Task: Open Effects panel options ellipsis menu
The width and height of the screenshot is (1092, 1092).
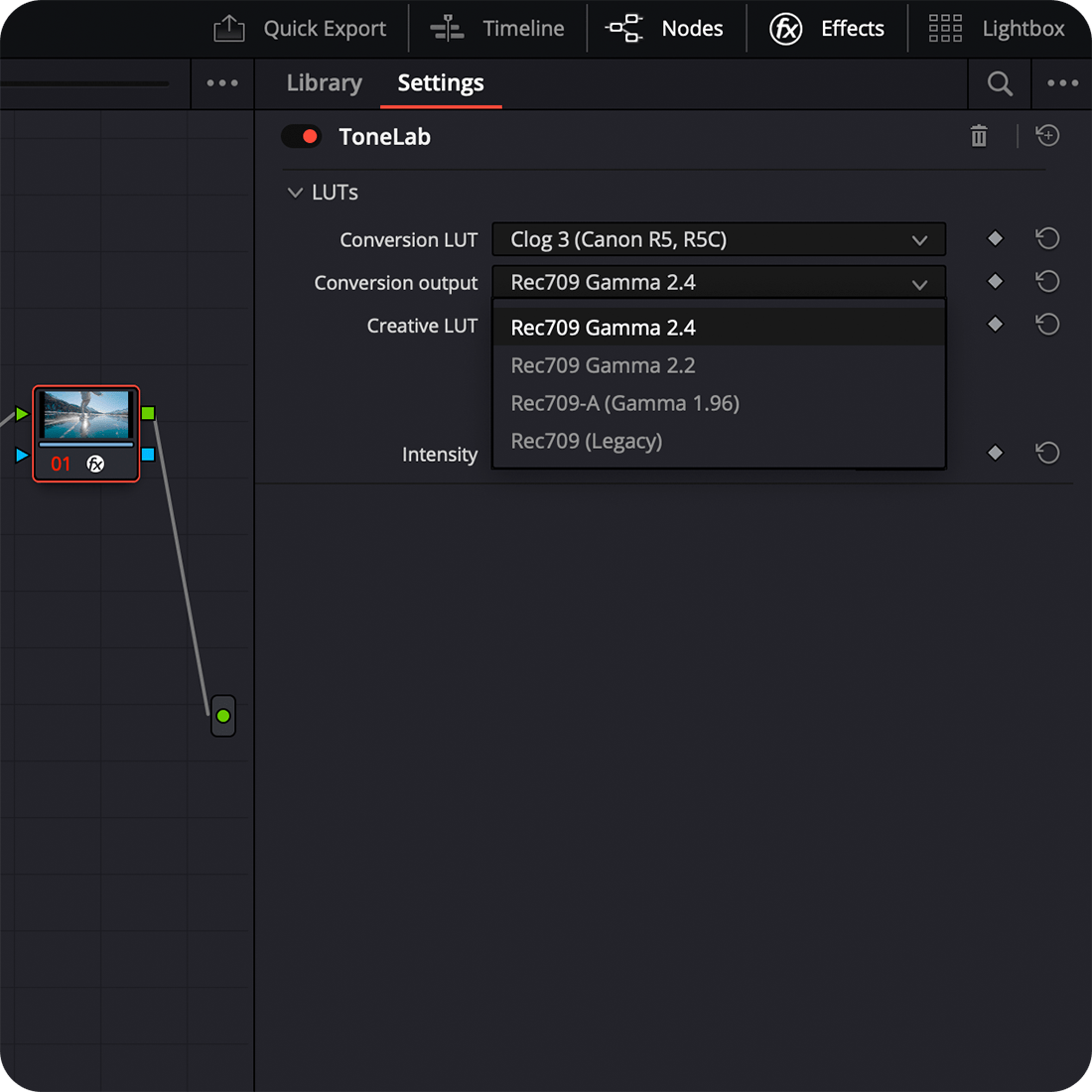Action: (x=1062, y=84)
